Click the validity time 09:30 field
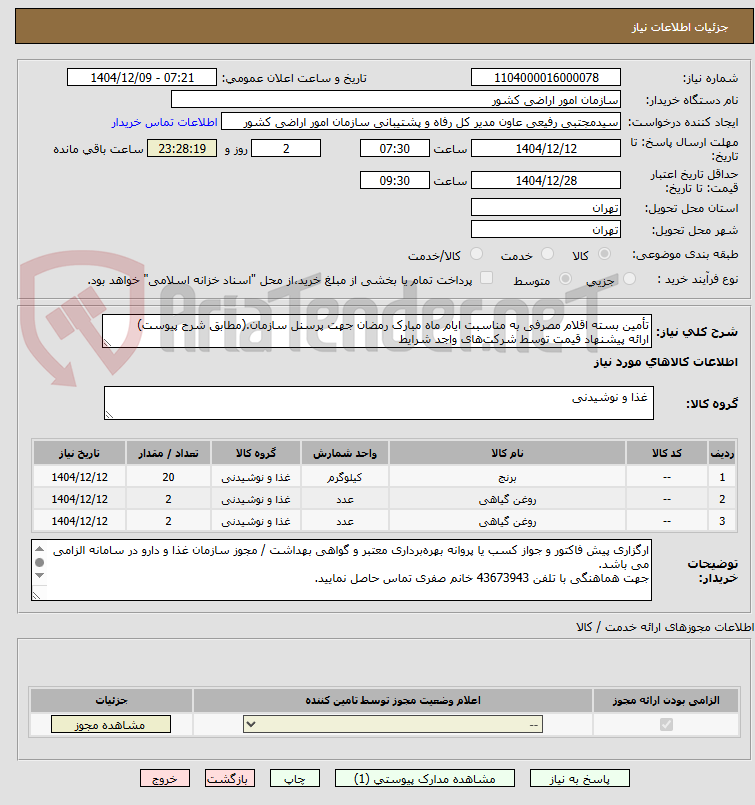The image size is (755, 805). point(395,180)
